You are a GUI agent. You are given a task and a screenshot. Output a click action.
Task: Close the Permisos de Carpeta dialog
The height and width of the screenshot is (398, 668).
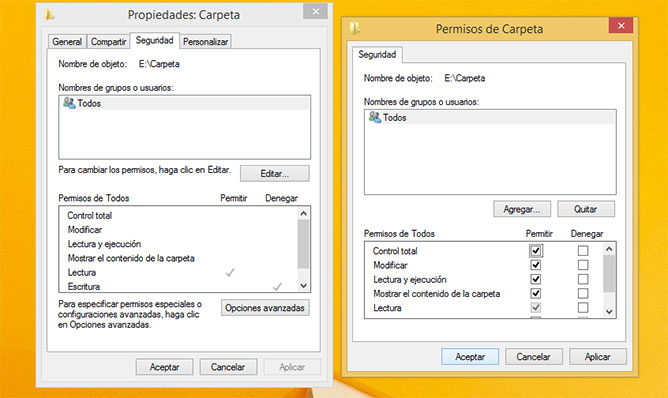[621, 26]
